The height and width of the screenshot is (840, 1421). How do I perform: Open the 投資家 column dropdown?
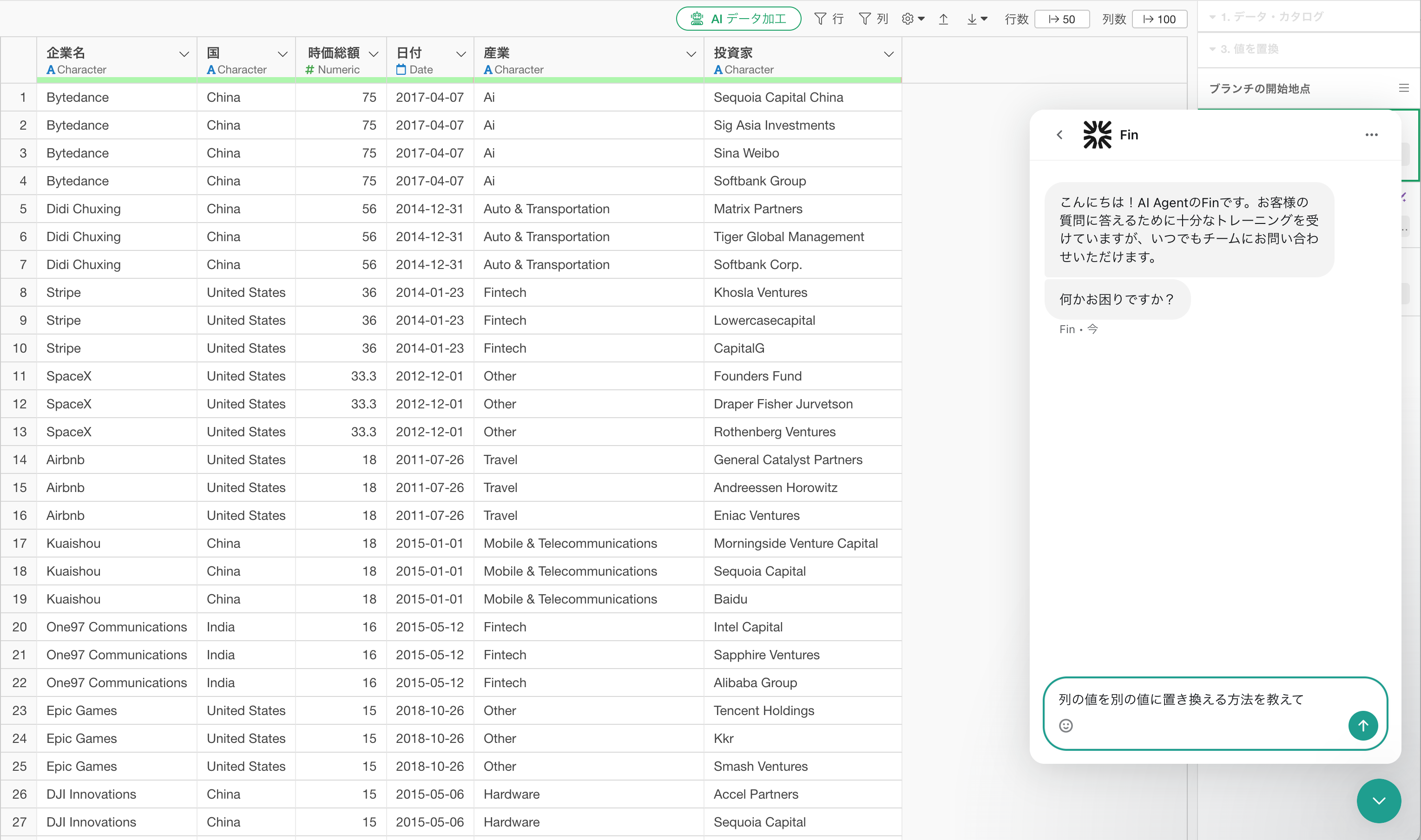pyautogui.click(x=889, y=54)
